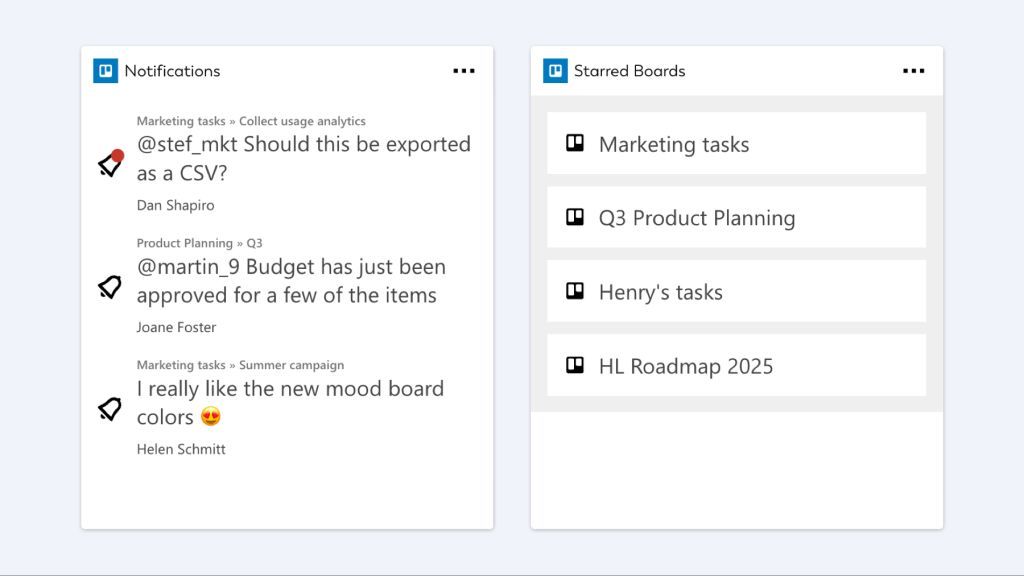This screenshot has width=1024, height=576.
Task: Click the bell icon beside Joane Foster's notification
Action: tap(110, 287)
